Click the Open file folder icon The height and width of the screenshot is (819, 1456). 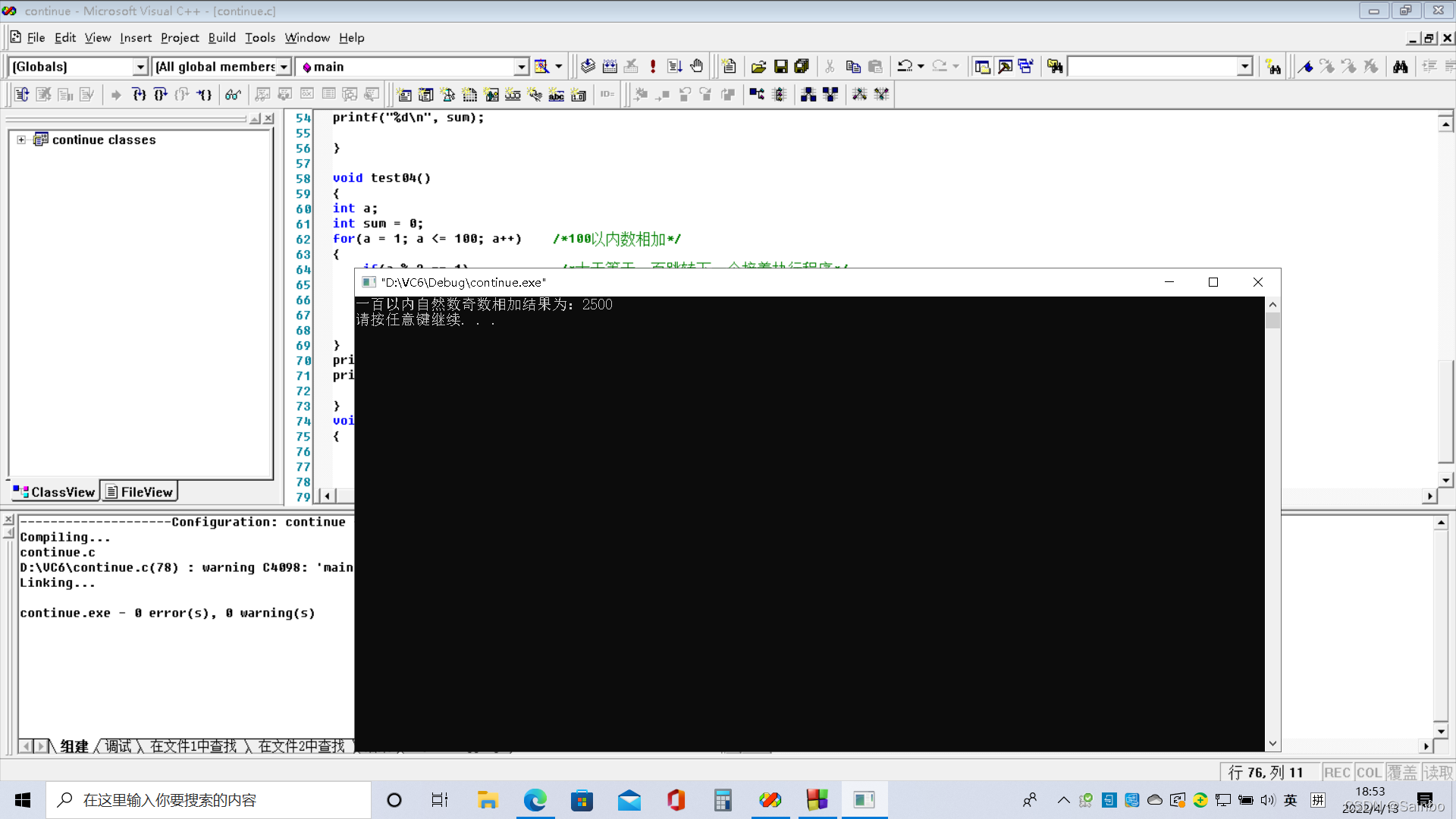[x=758, y=67]
